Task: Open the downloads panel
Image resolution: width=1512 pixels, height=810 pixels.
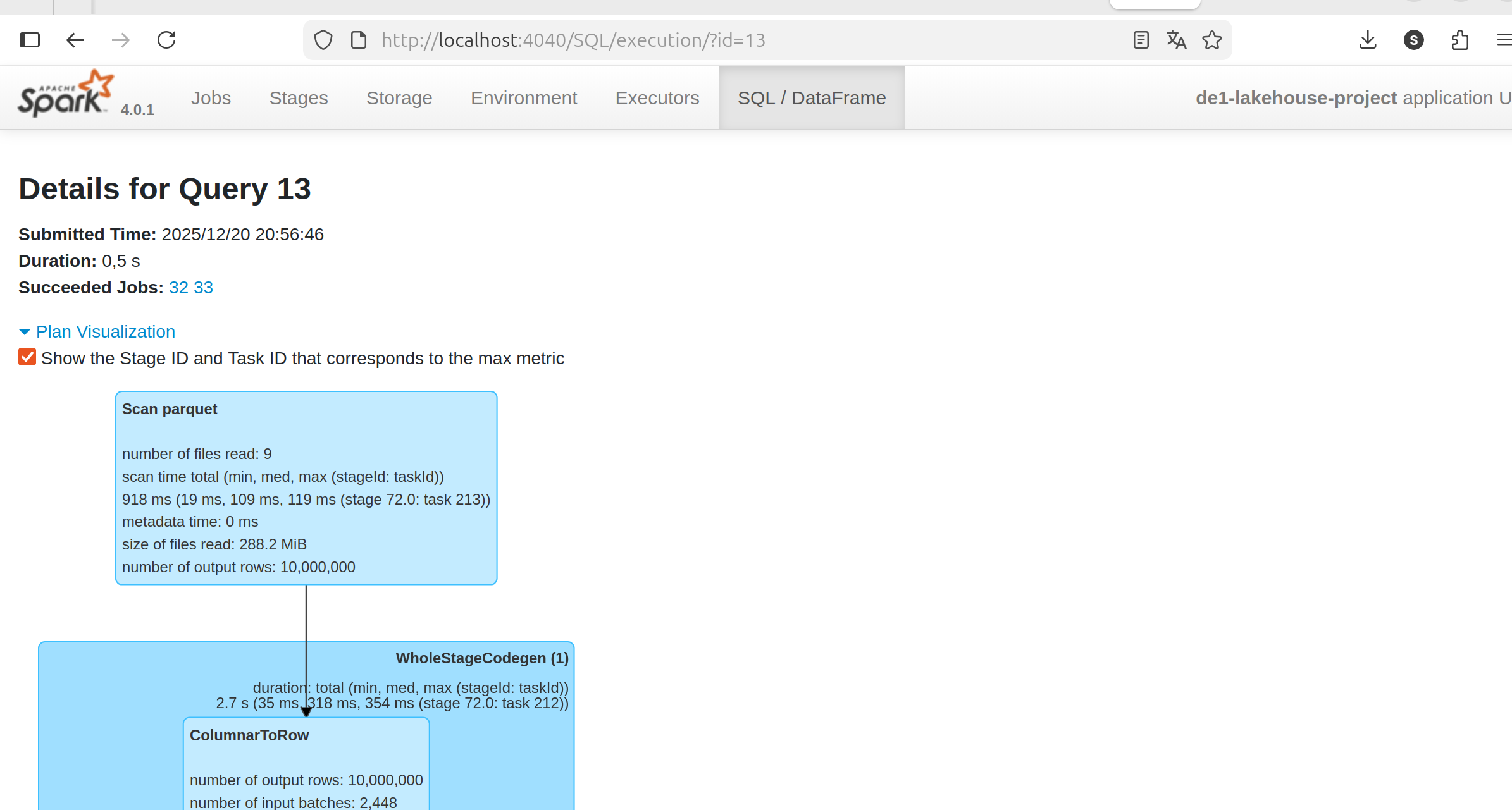Action: click(1368, 40)
